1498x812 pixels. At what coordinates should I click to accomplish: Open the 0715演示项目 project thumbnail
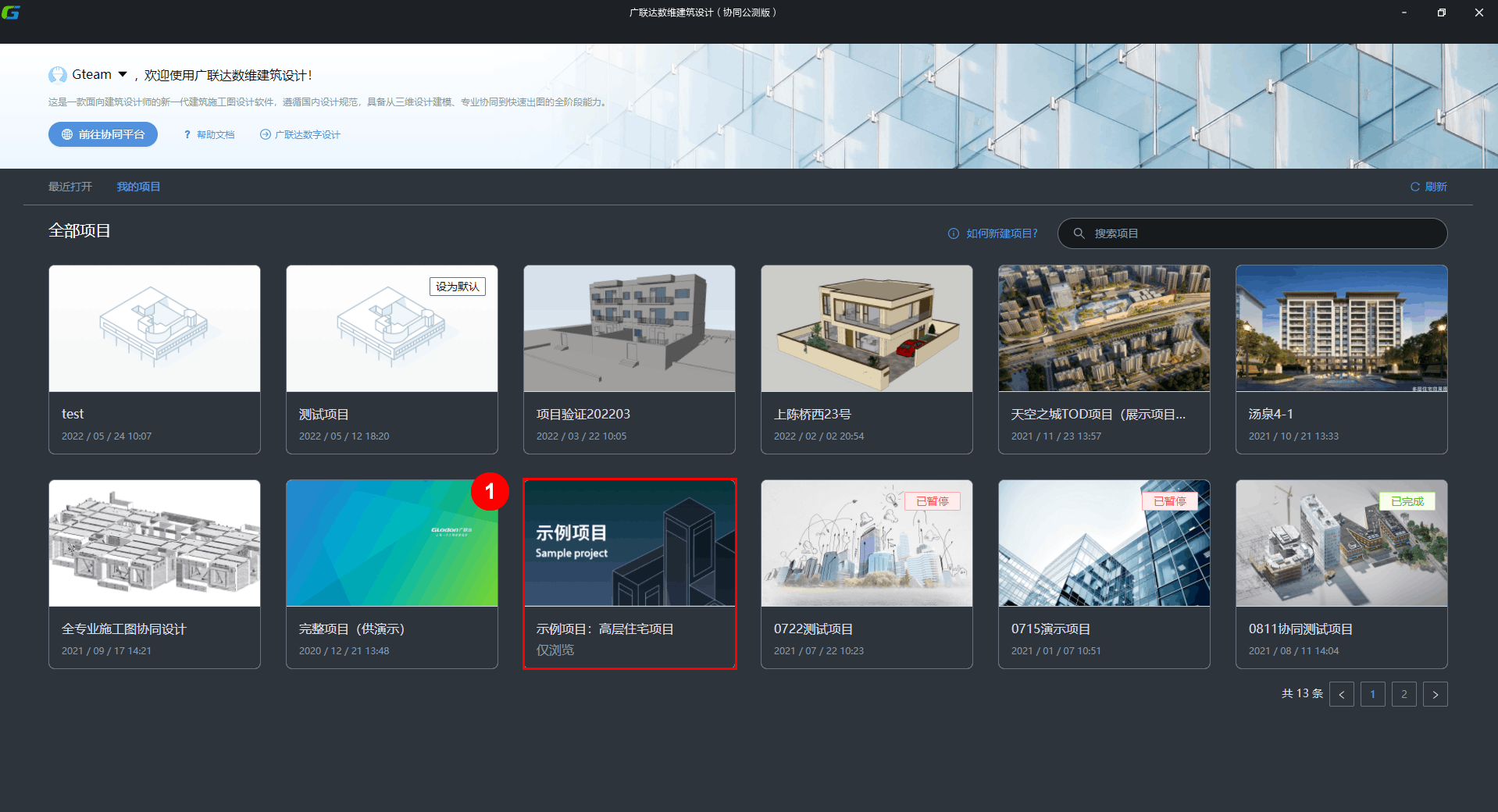point(1104,543)
